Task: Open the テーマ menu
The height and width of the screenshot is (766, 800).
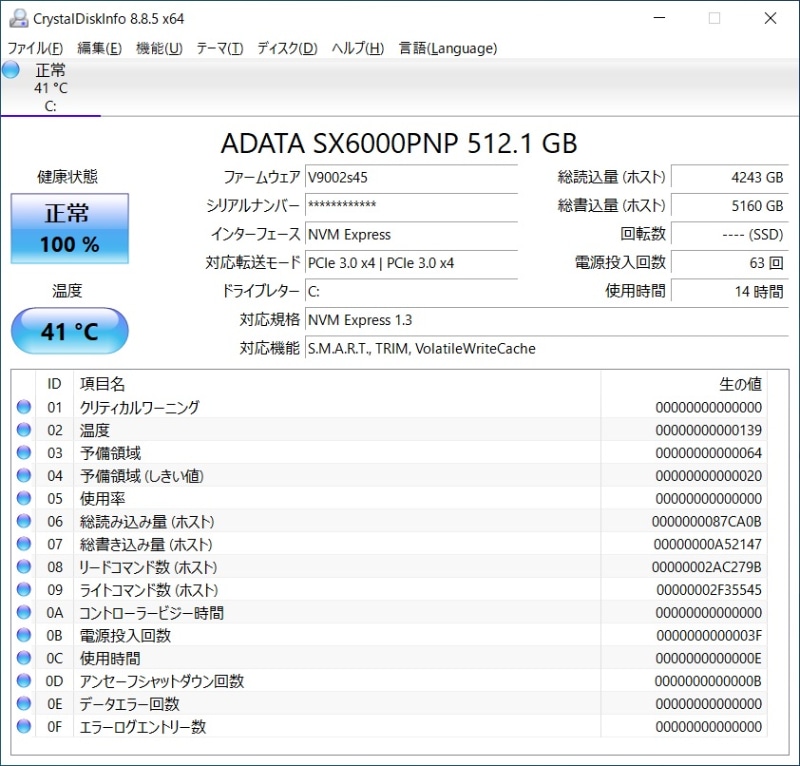Action: tap(222, 48)
